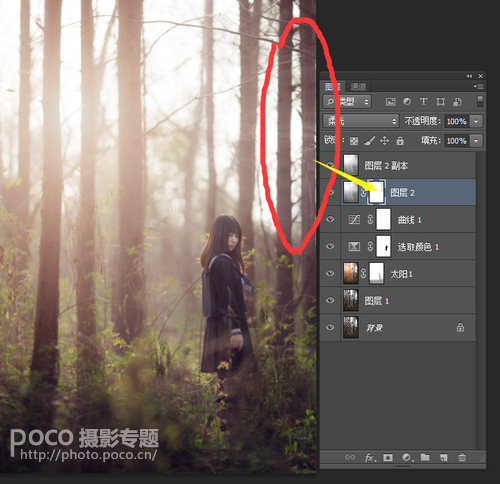Click the shape layer filter icon
The height and width of the screenshot is (484, 500).
(x=441, y=102)
